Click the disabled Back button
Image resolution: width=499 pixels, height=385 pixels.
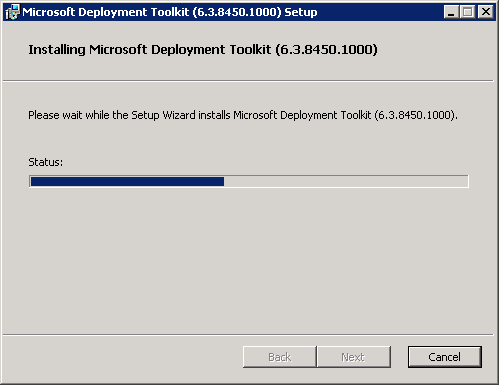click(279, 357)
